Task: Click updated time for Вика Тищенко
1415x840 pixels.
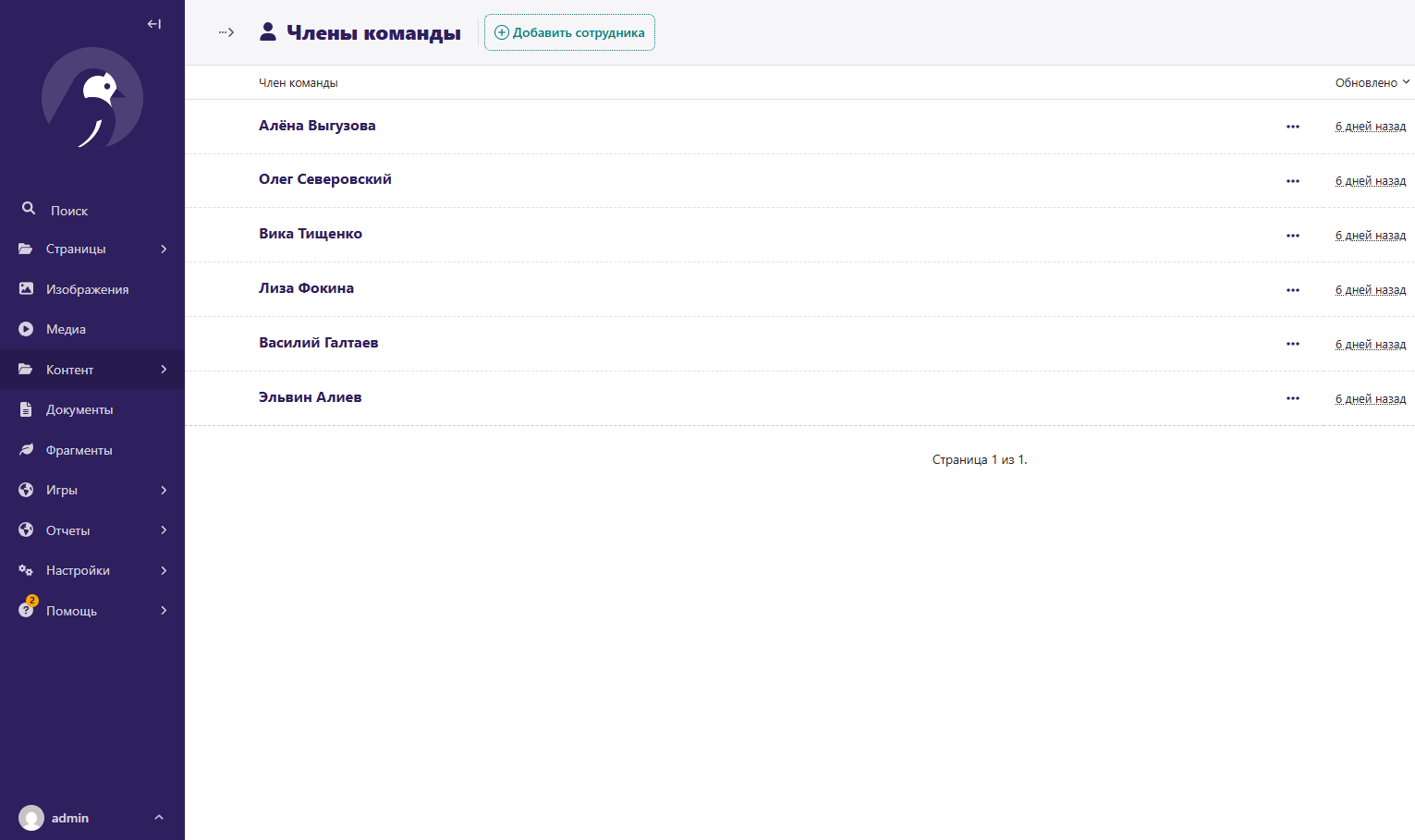Action: [1371, 236]
